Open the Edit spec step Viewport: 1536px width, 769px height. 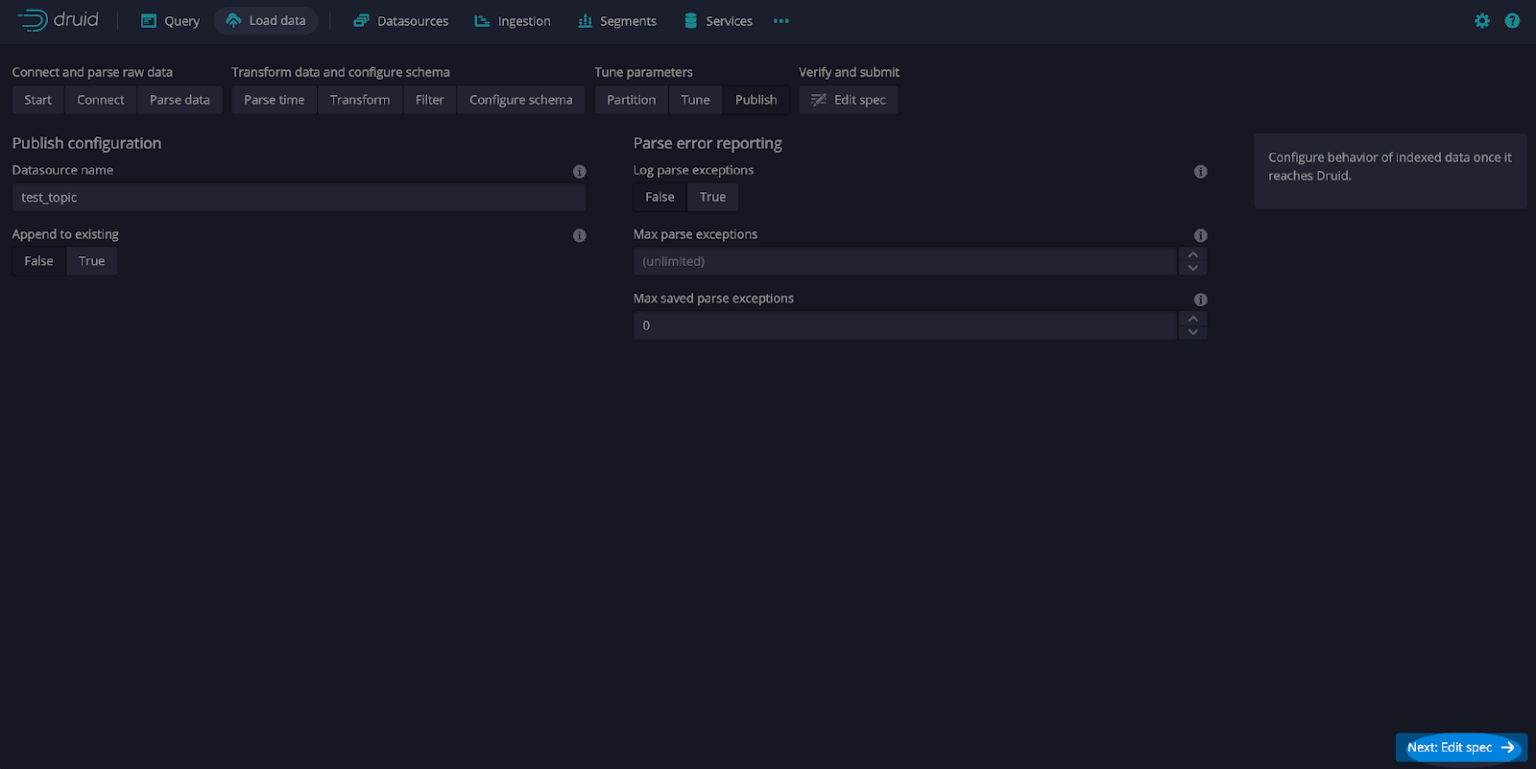(848, 100)
